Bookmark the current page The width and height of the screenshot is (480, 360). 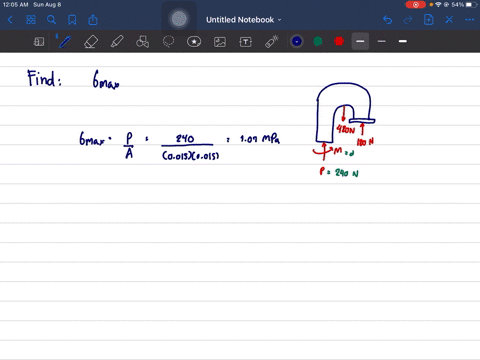[x=72, y=20]
